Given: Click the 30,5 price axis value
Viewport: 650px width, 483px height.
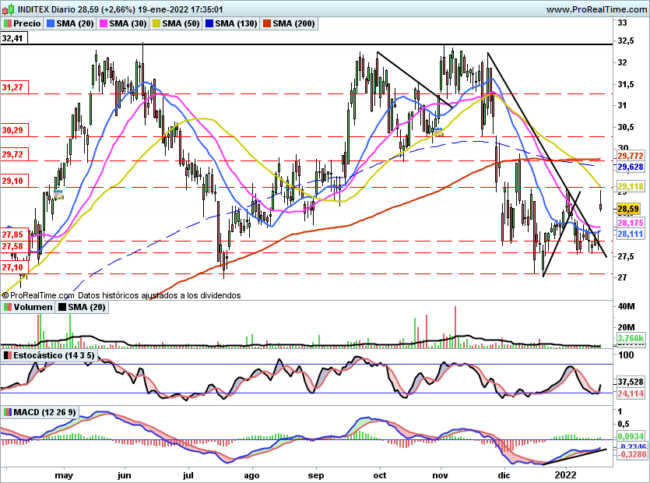Looking at the screenshot, I should [626, 127].
